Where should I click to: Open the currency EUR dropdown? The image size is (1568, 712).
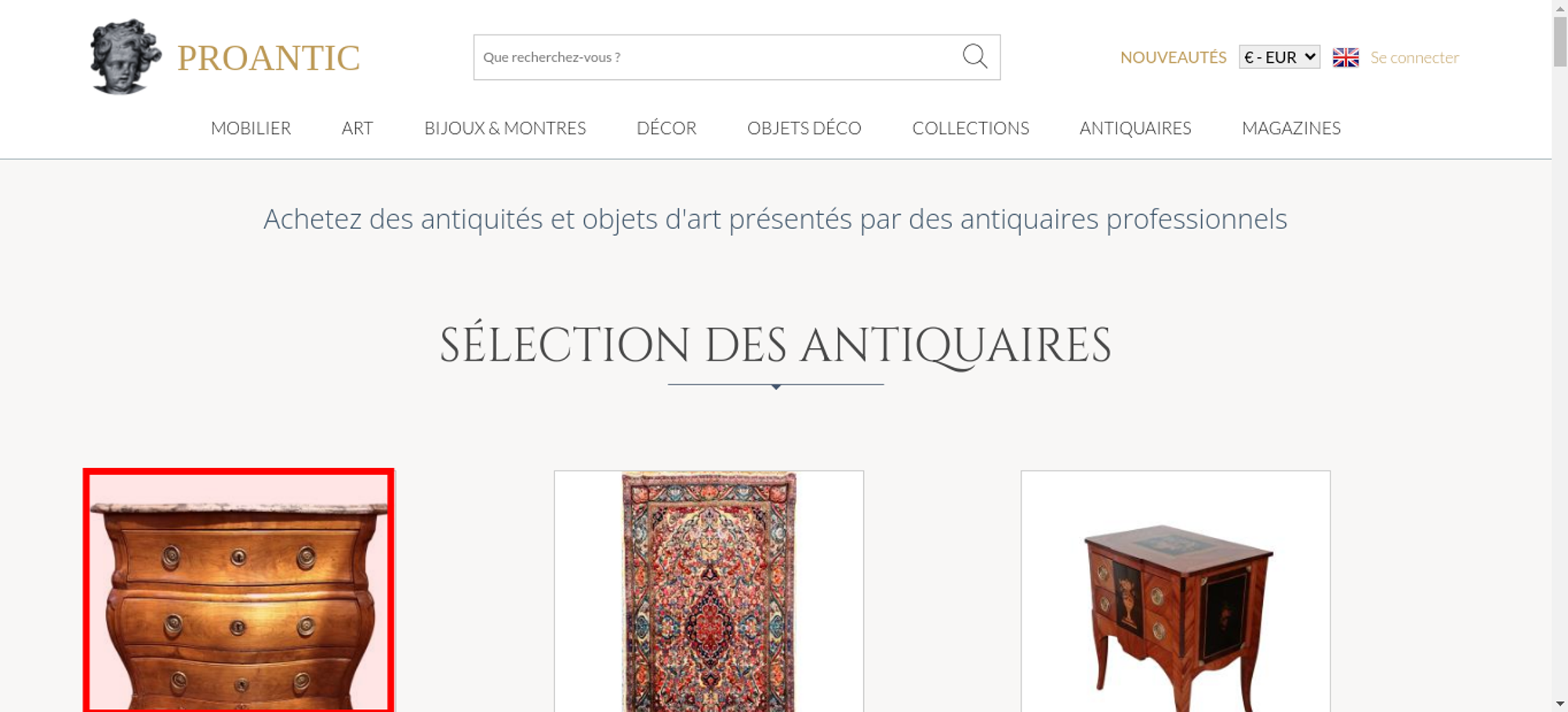(1279, 57)
